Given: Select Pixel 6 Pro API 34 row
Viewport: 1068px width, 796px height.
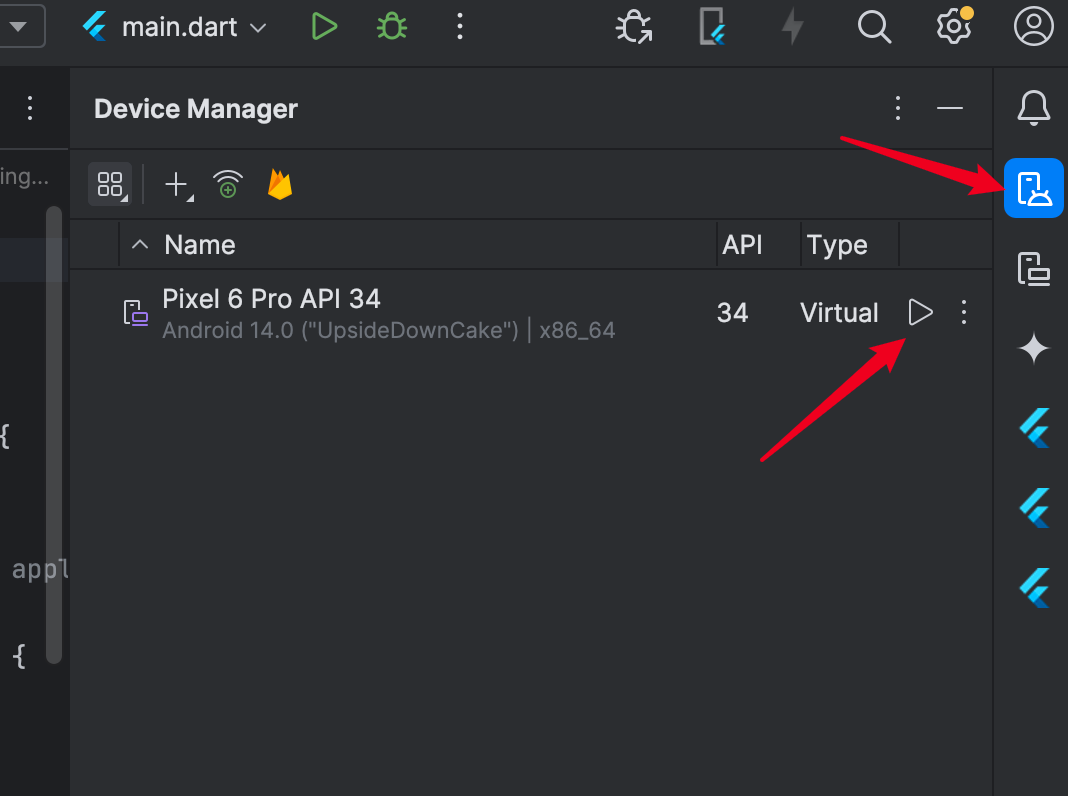Looking at the screenshot, I should click(531, 313).
